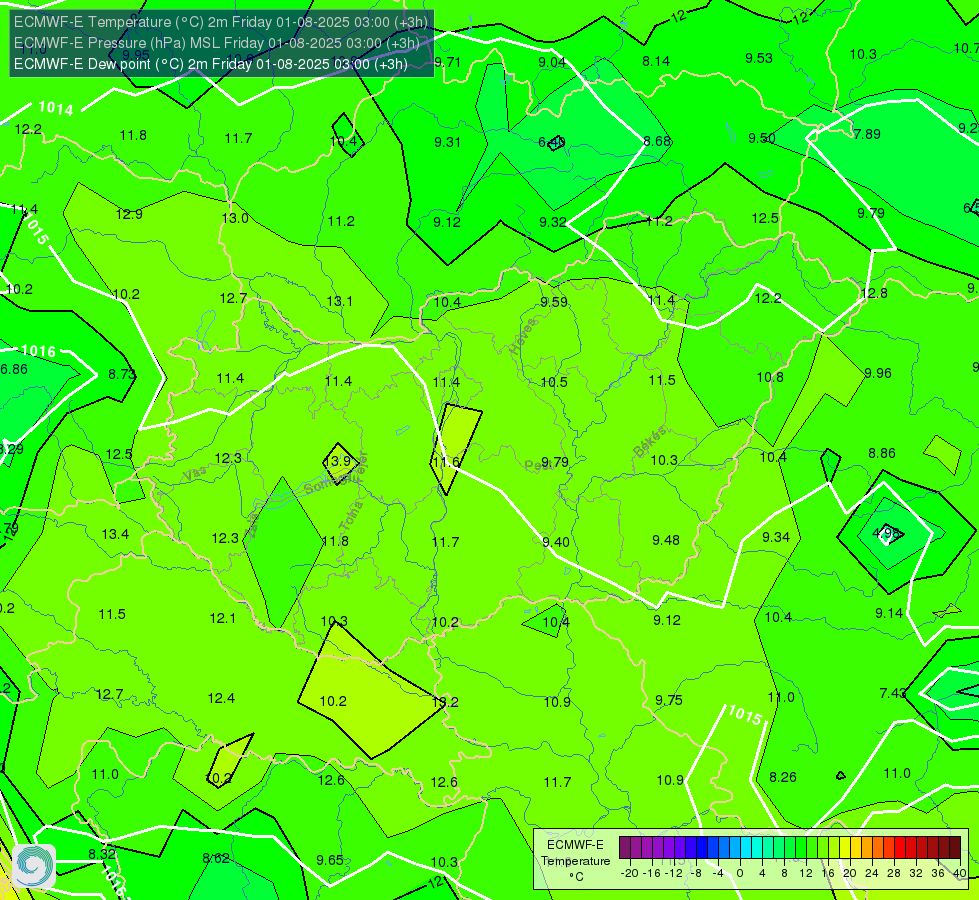Click the 8.86 temperature value
This screenshot has height=900, width=979.
(x=882, y=453)
